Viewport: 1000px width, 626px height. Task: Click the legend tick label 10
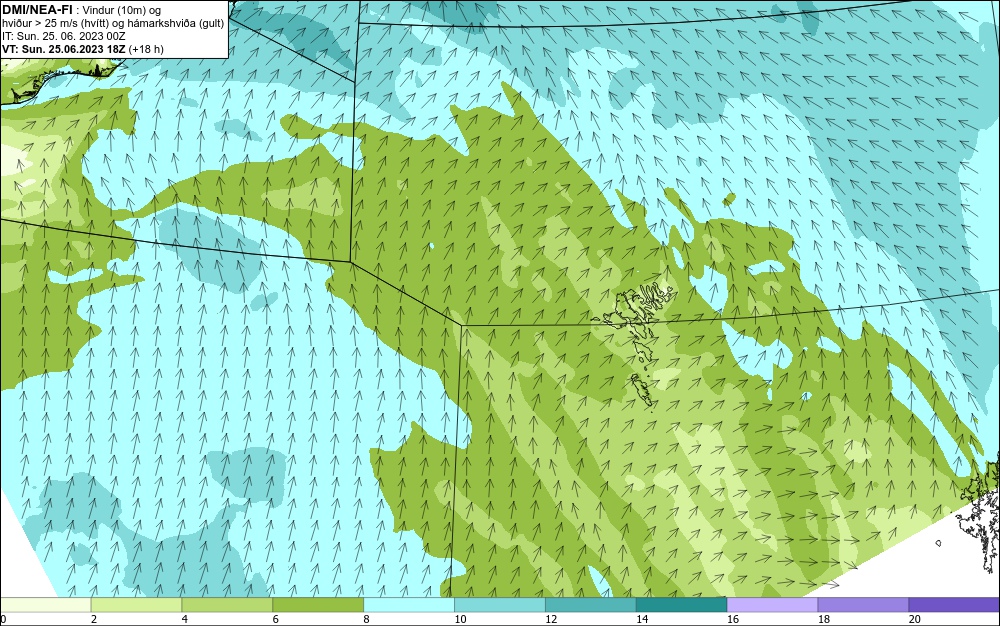point(460,619)
